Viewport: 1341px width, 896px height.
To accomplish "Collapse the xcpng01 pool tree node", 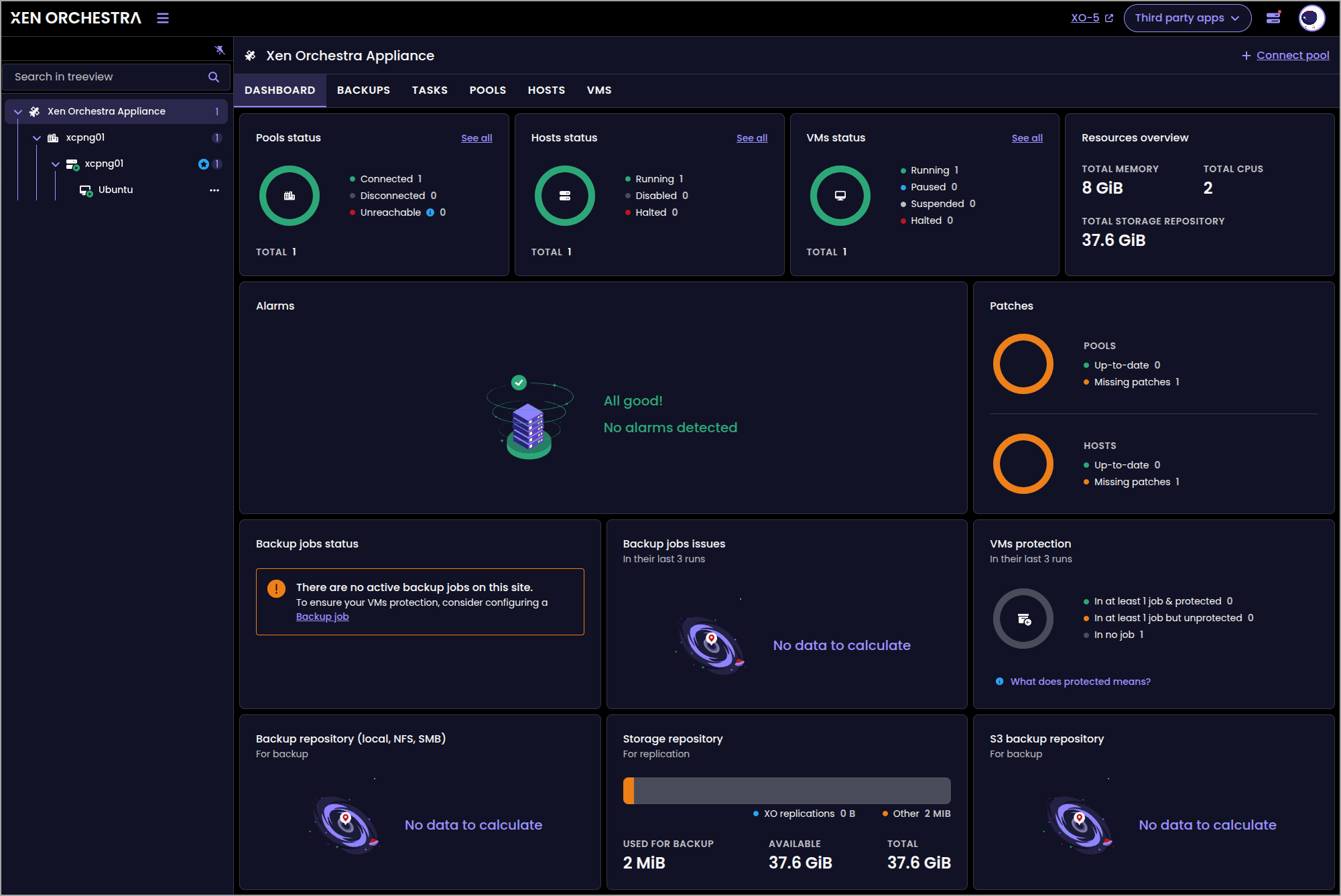I will coord(37,138).
